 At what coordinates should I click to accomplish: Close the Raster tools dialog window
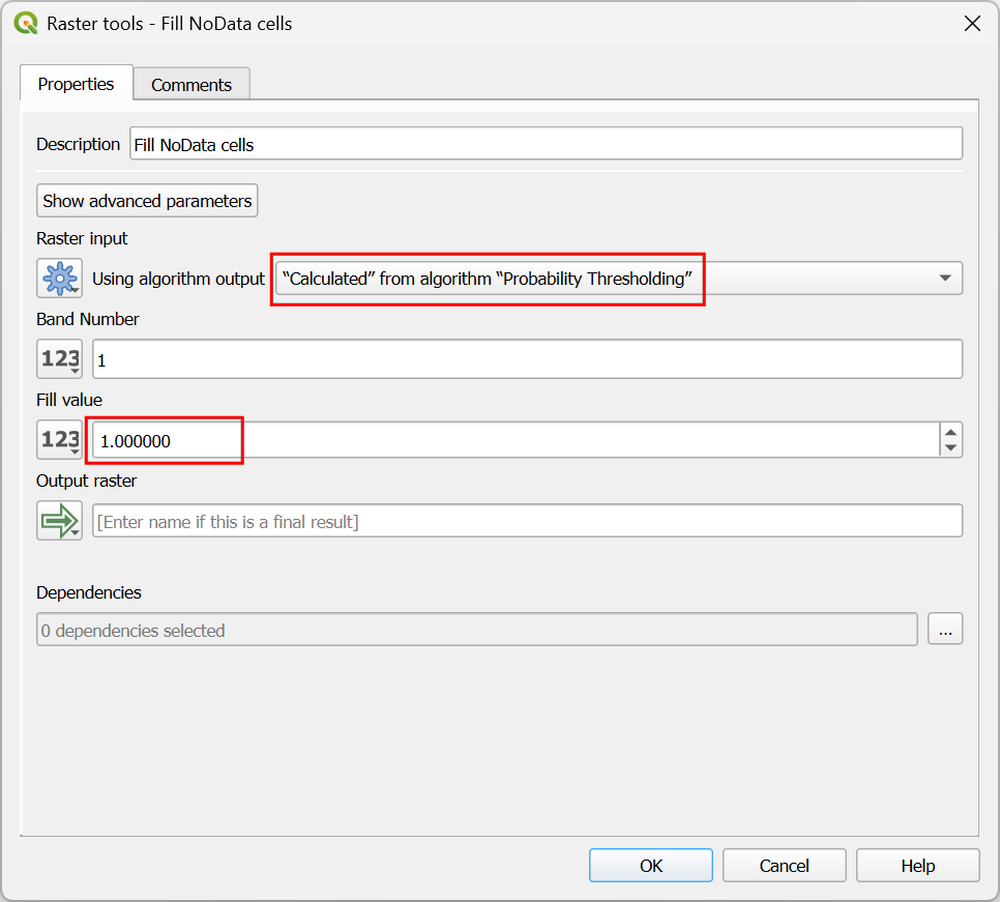tap(972, 24)
